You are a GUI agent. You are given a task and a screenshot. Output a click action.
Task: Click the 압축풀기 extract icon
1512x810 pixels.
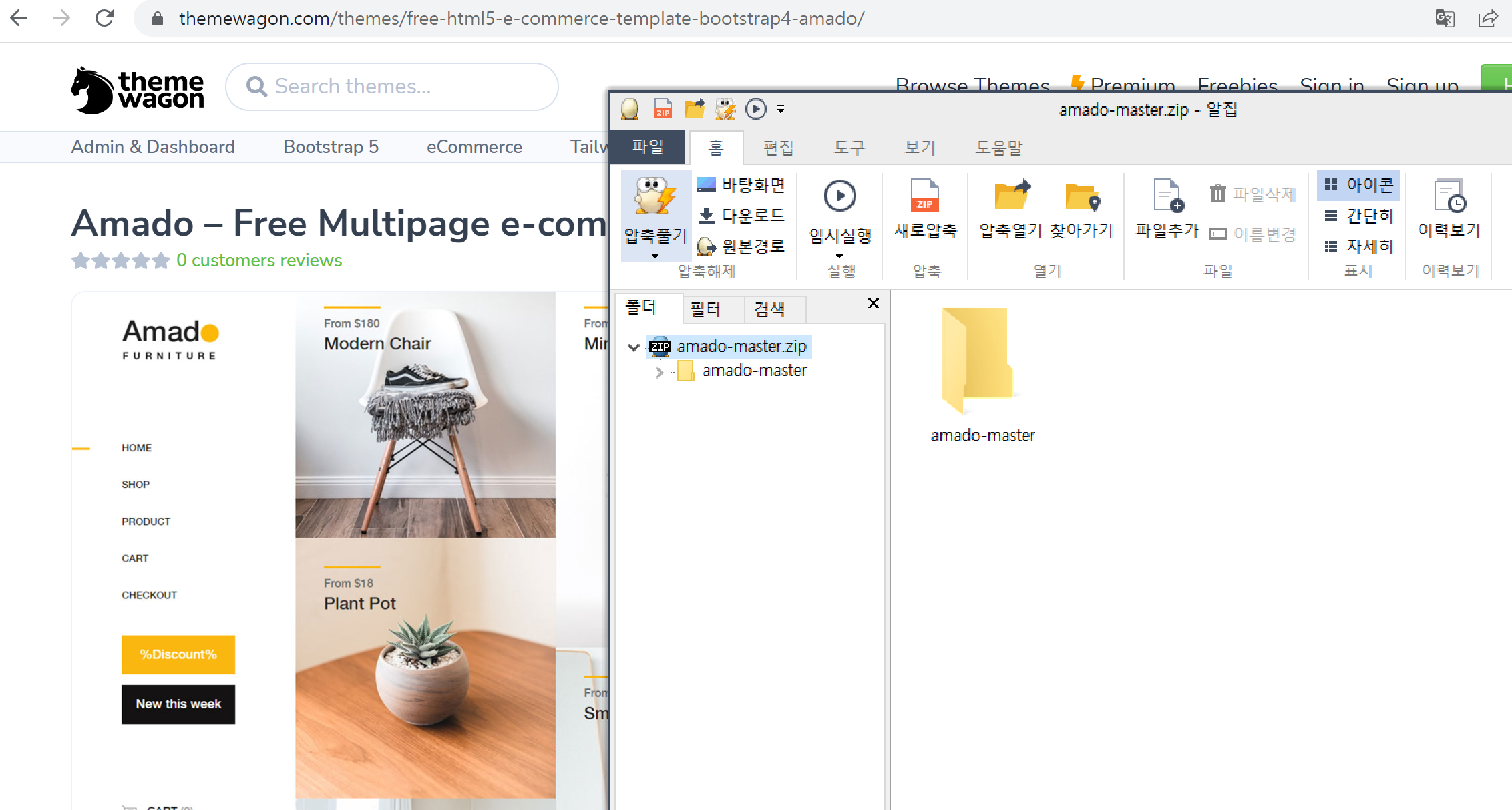click(654, 197)
